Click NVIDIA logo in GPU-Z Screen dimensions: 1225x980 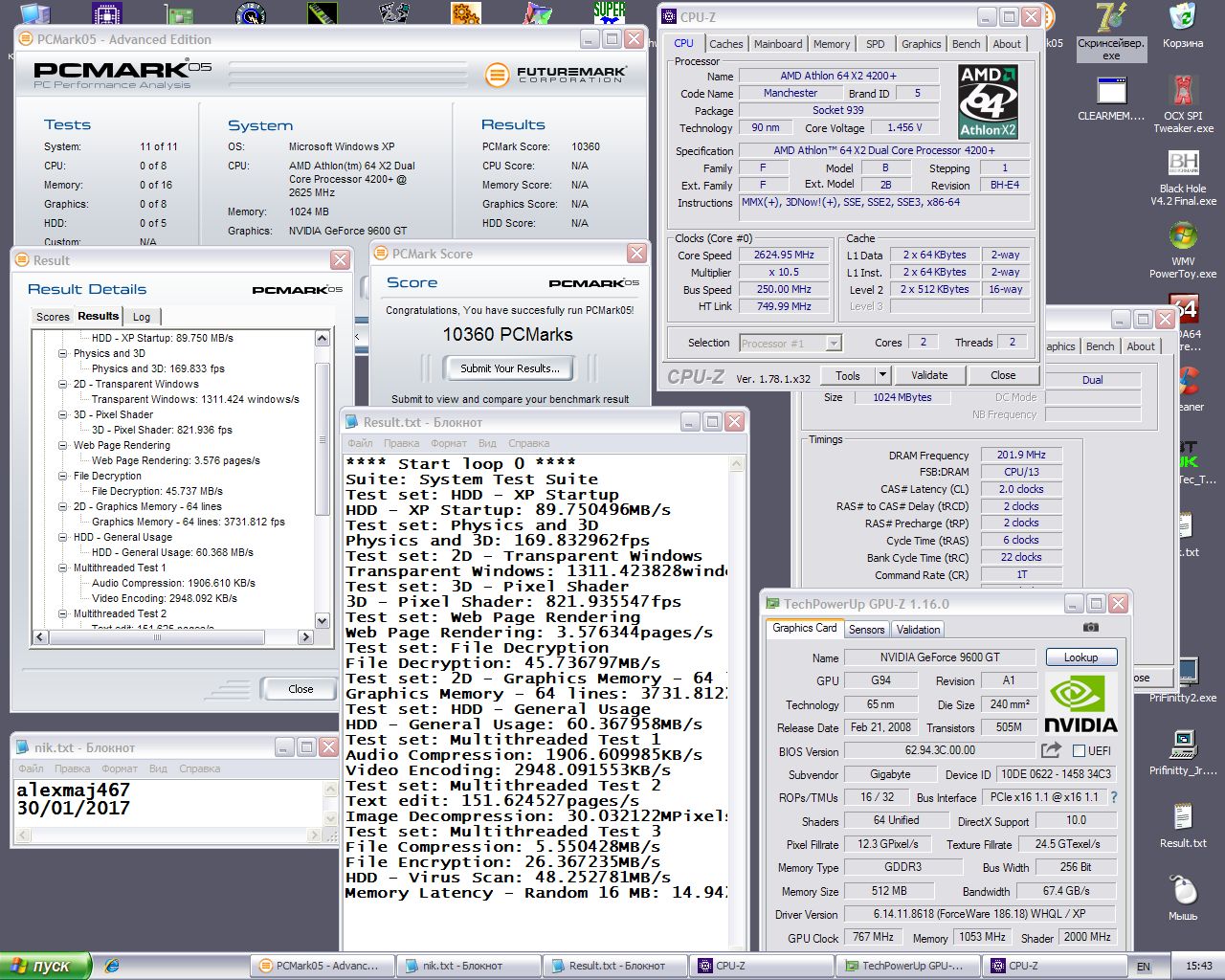point(1080,705)
